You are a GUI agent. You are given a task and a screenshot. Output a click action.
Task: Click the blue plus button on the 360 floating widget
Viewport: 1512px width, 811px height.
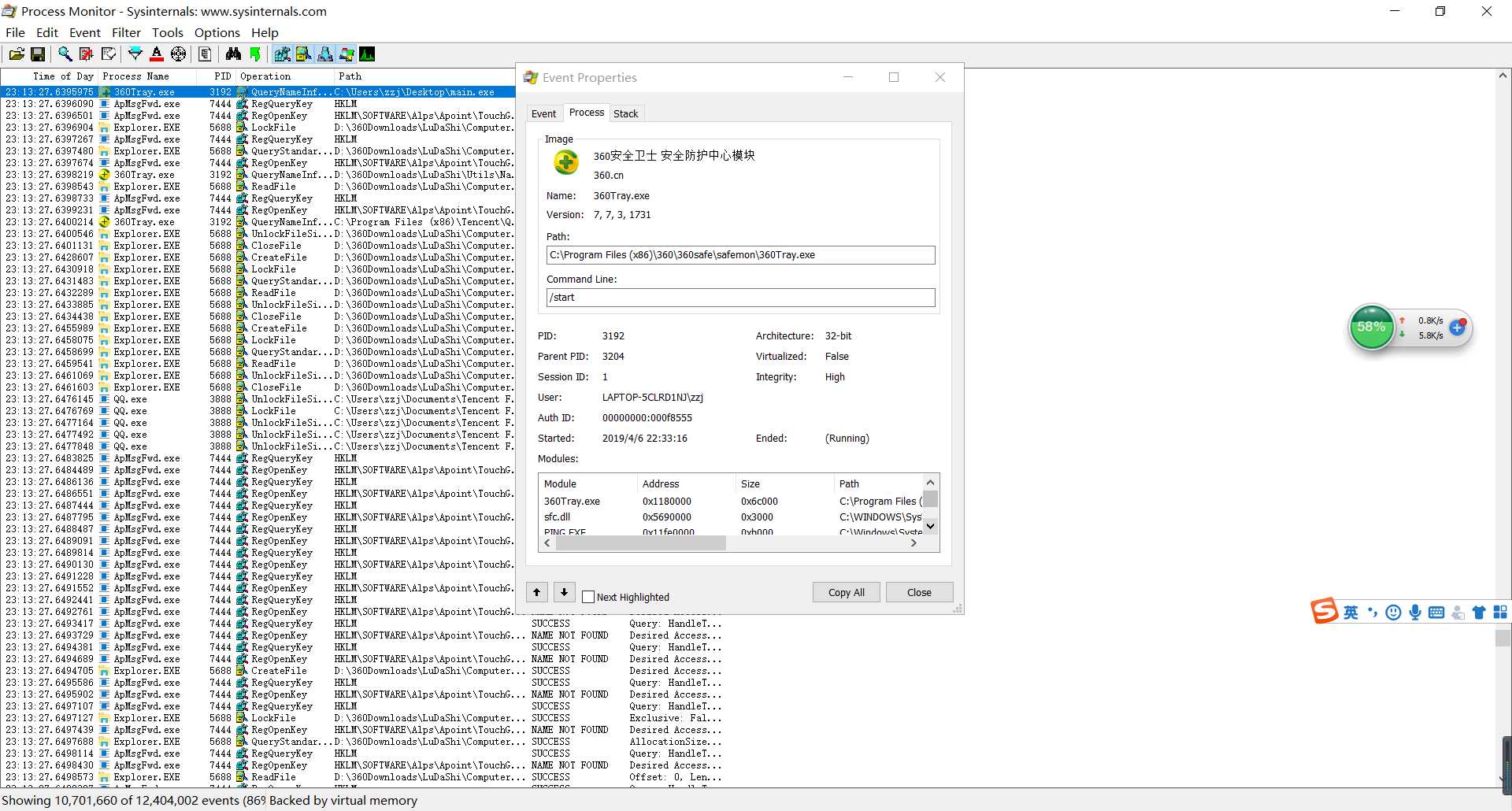pyautogui.click(x=1458, y=328)
